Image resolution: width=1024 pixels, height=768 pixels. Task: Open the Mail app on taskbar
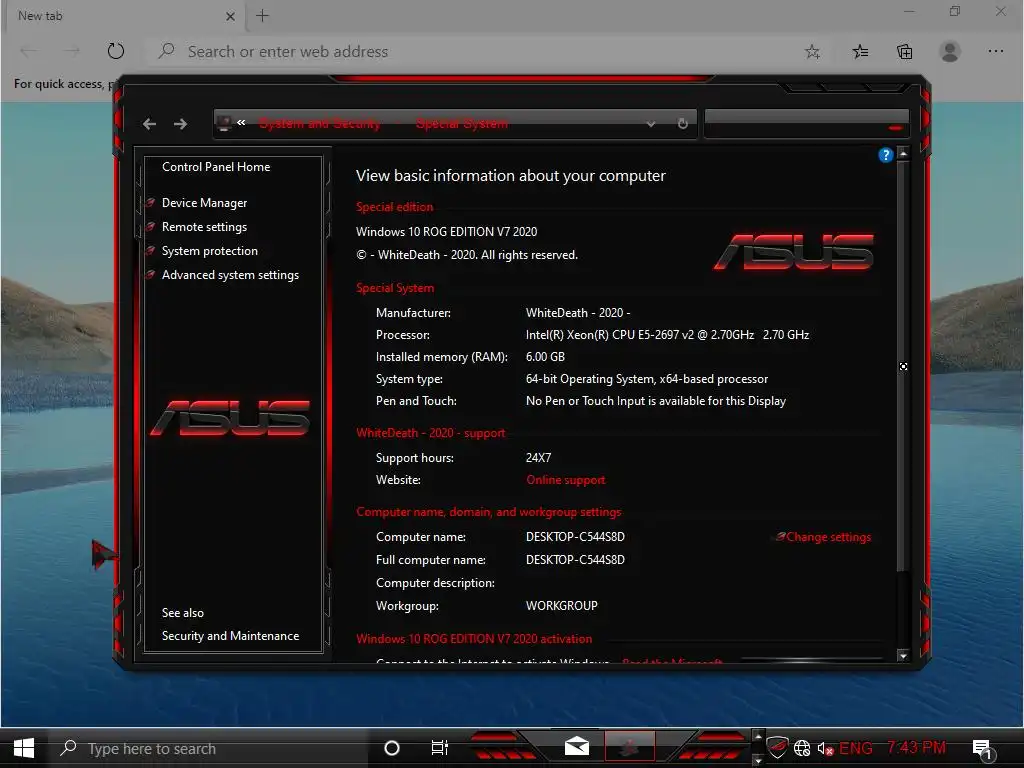click(577, 746)
